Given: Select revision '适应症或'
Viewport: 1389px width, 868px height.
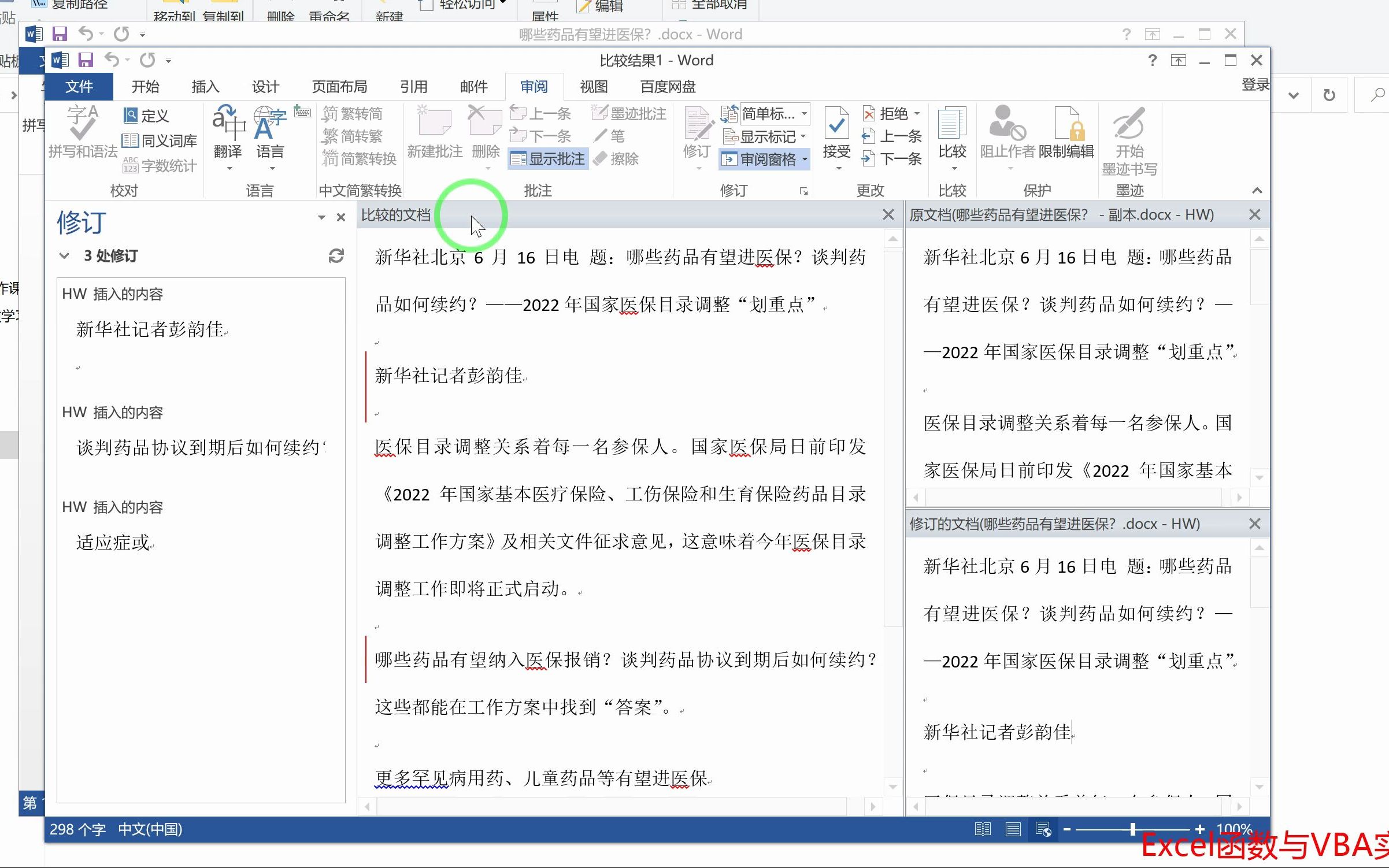Looking at the screenshot, I should [113, 542].
